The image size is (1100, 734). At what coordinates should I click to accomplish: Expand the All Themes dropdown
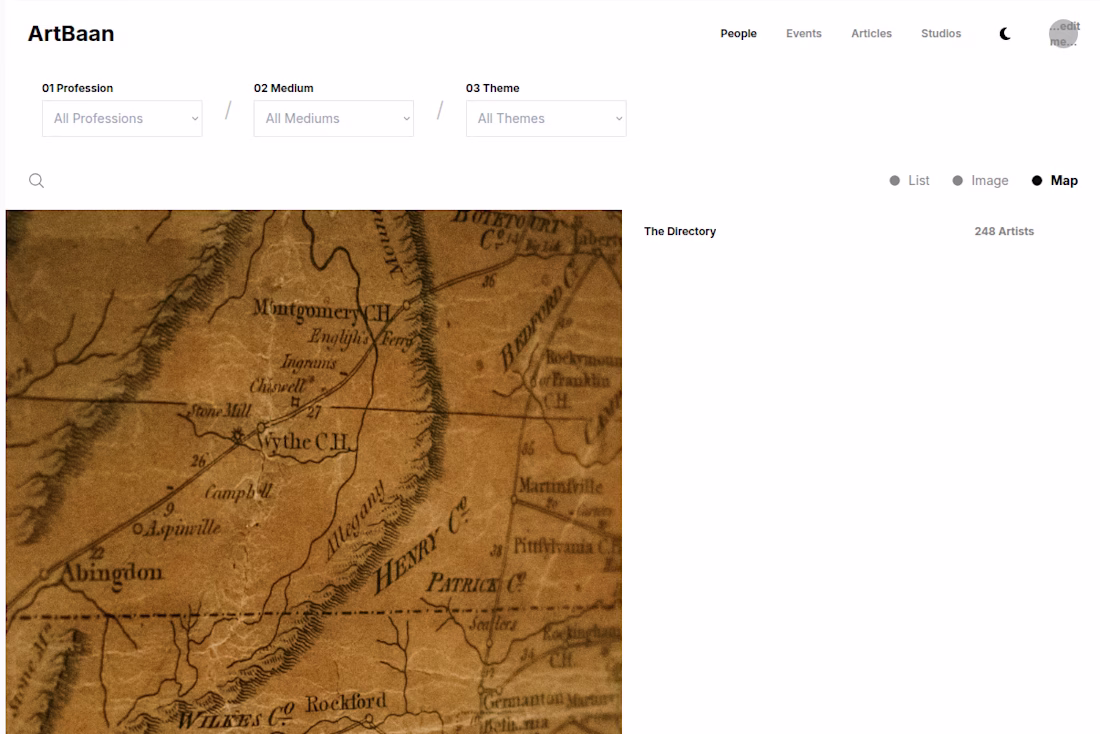point(546,119)
